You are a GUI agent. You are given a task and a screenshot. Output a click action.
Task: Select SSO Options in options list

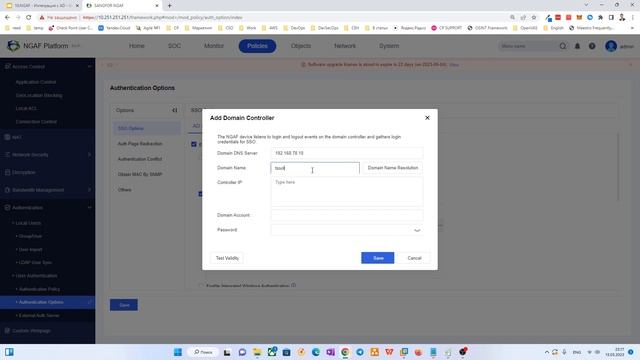[147, 128]
